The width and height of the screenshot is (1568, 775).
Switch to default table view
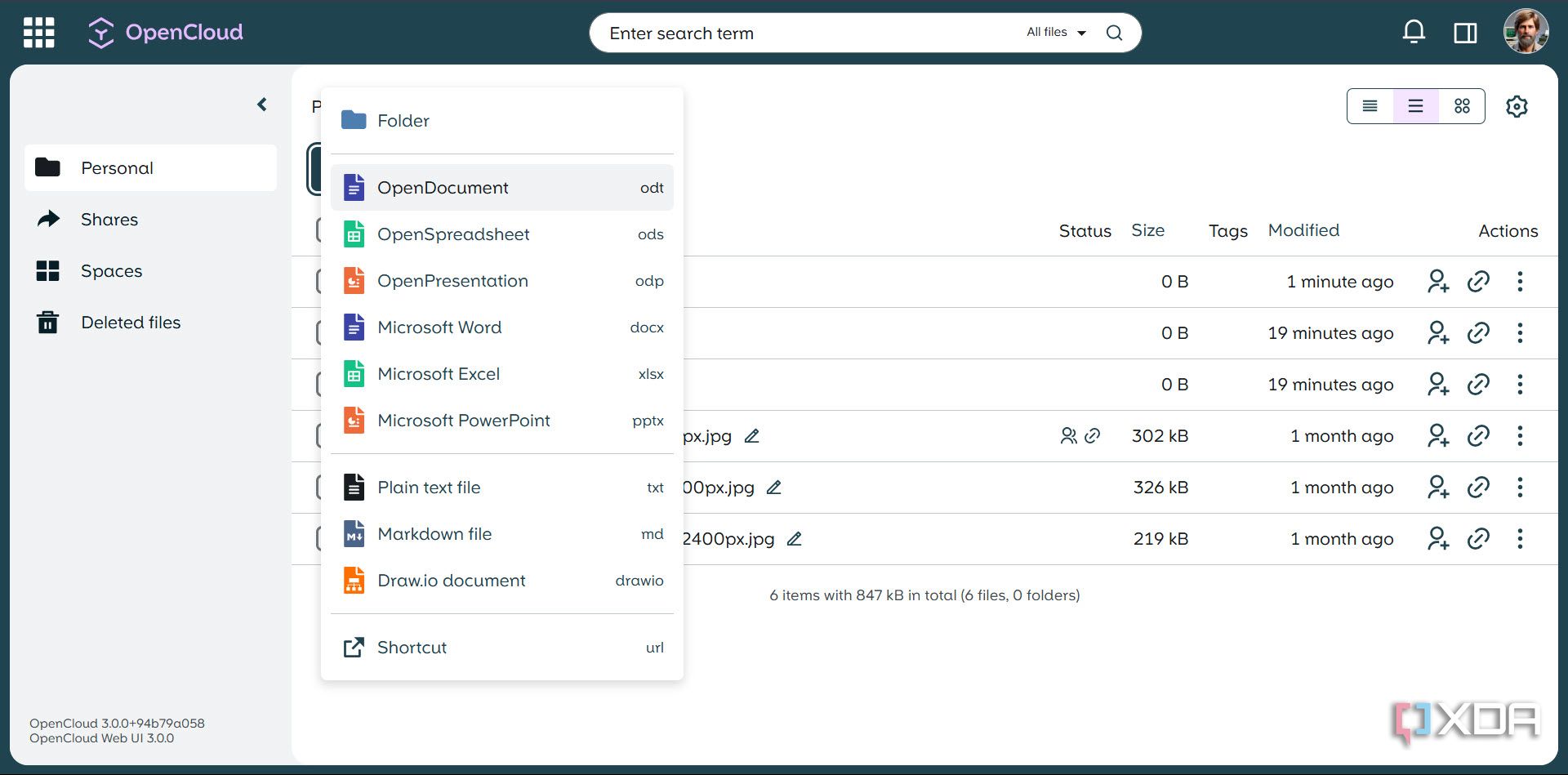1416,106
